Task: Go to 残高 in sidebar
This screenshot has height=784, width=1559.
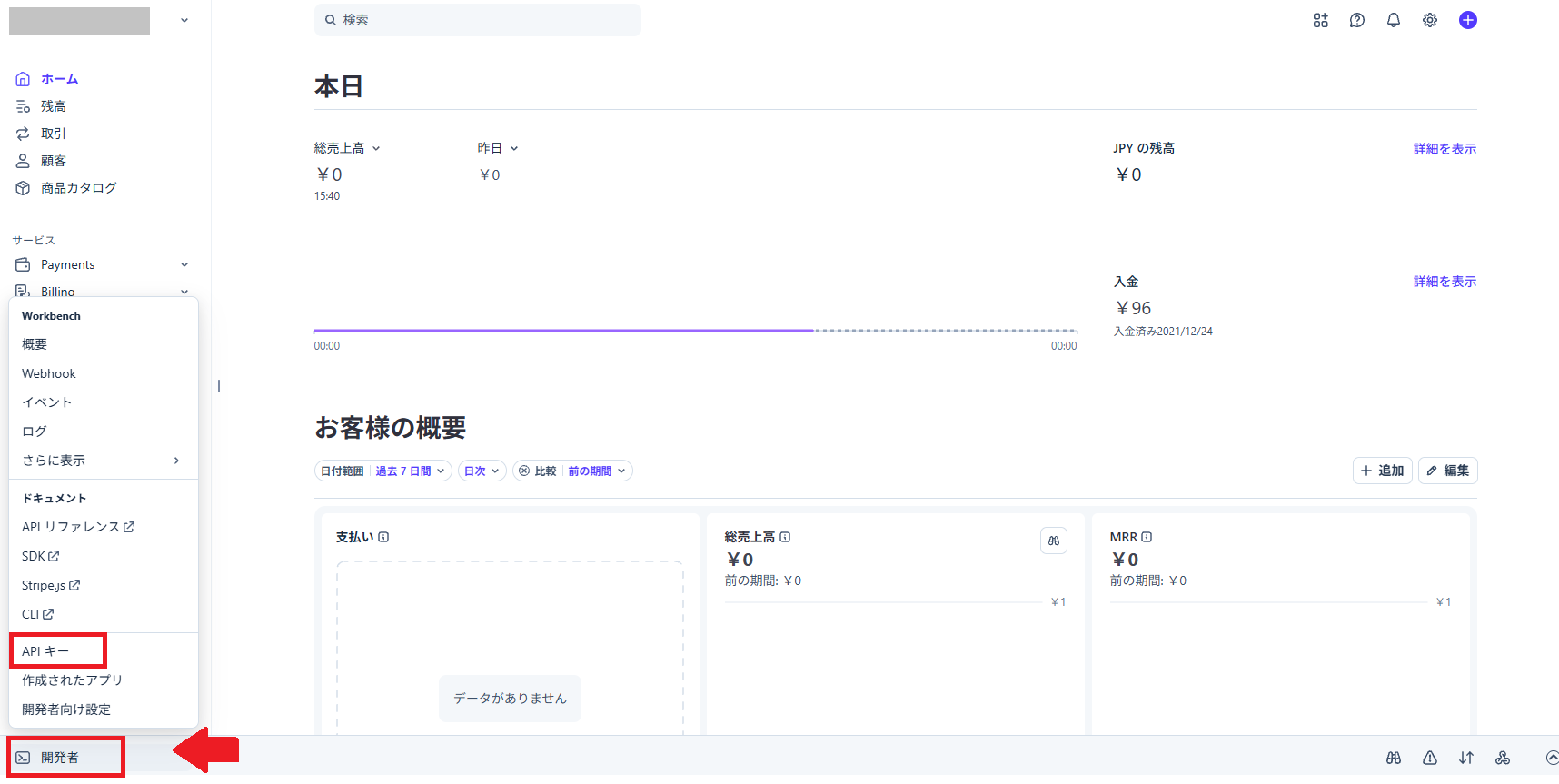Action: pyautogui.click(x=54, y=106)
